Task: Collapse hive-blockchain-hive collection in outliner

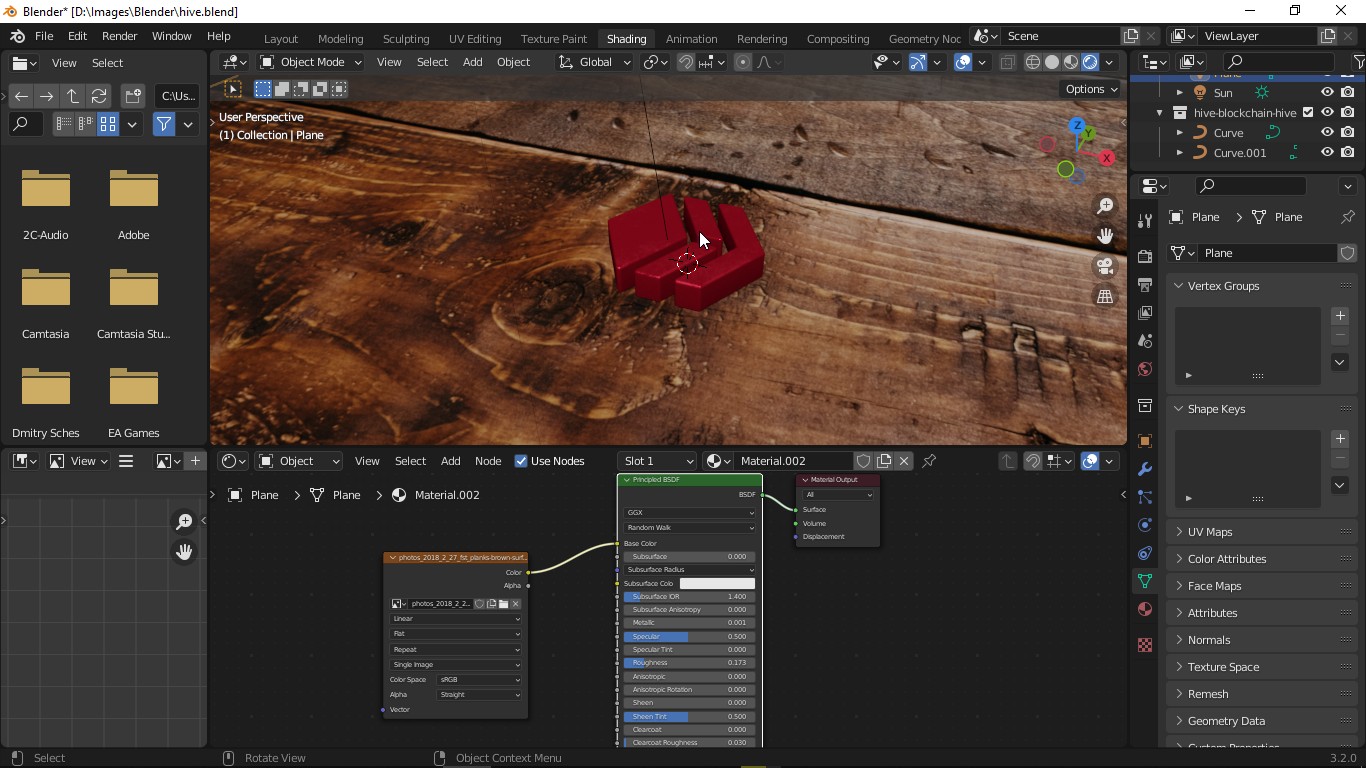Action: [1159, 112]
